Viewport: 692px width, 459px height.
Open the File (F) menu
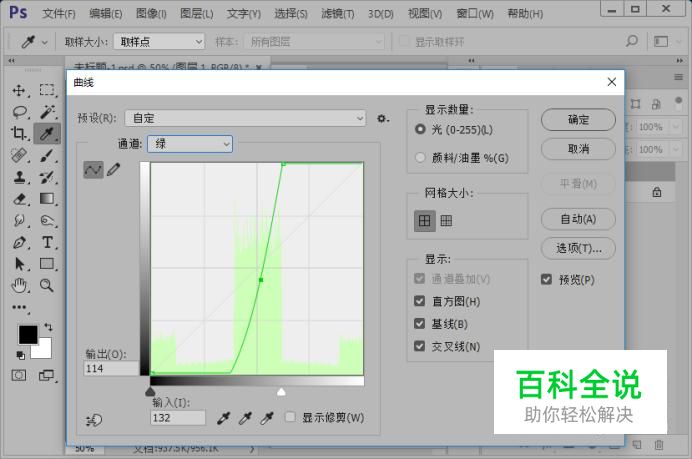(x=59, y=14)
